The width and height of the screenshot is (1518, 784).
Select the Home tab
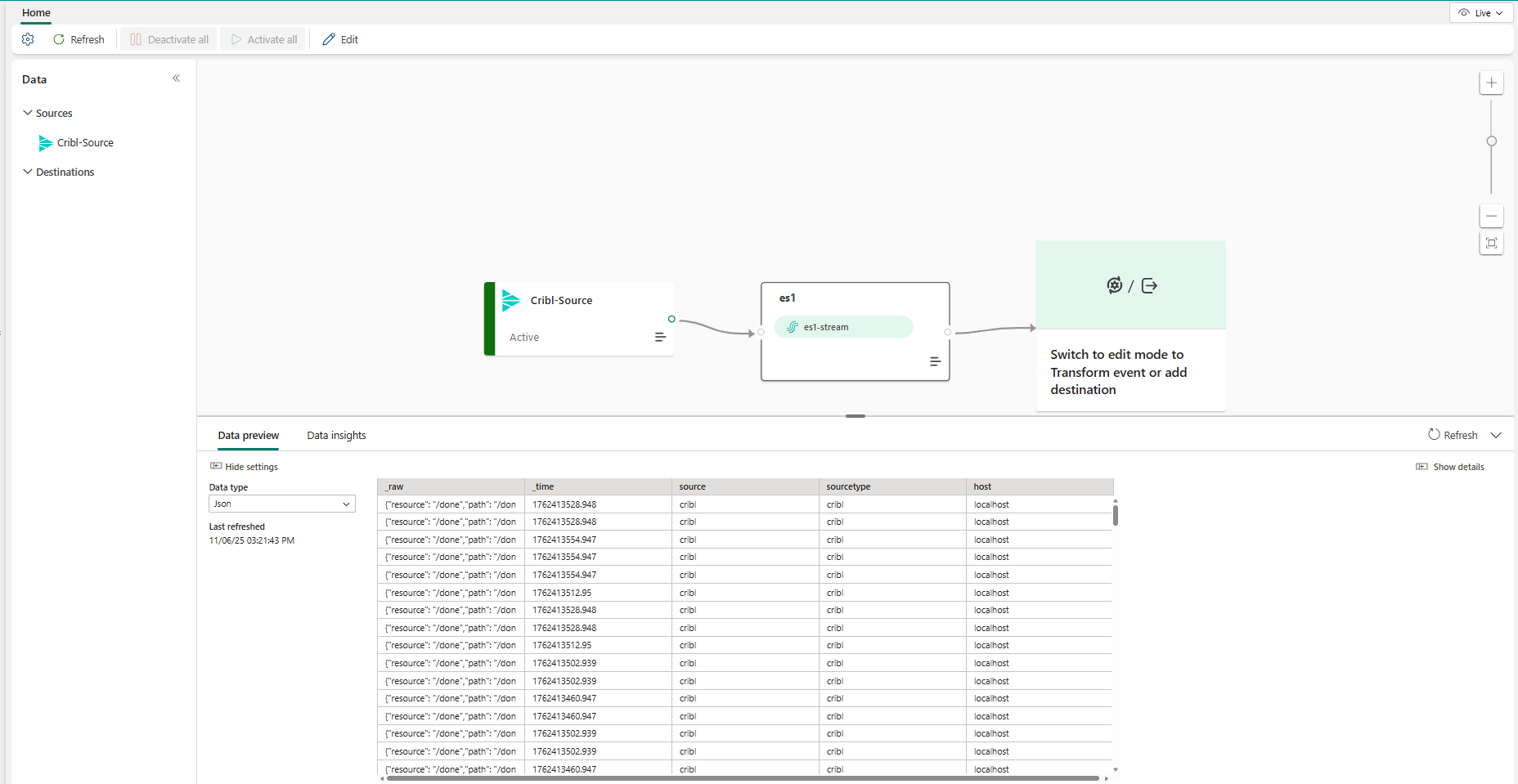(x=36, y=13)
